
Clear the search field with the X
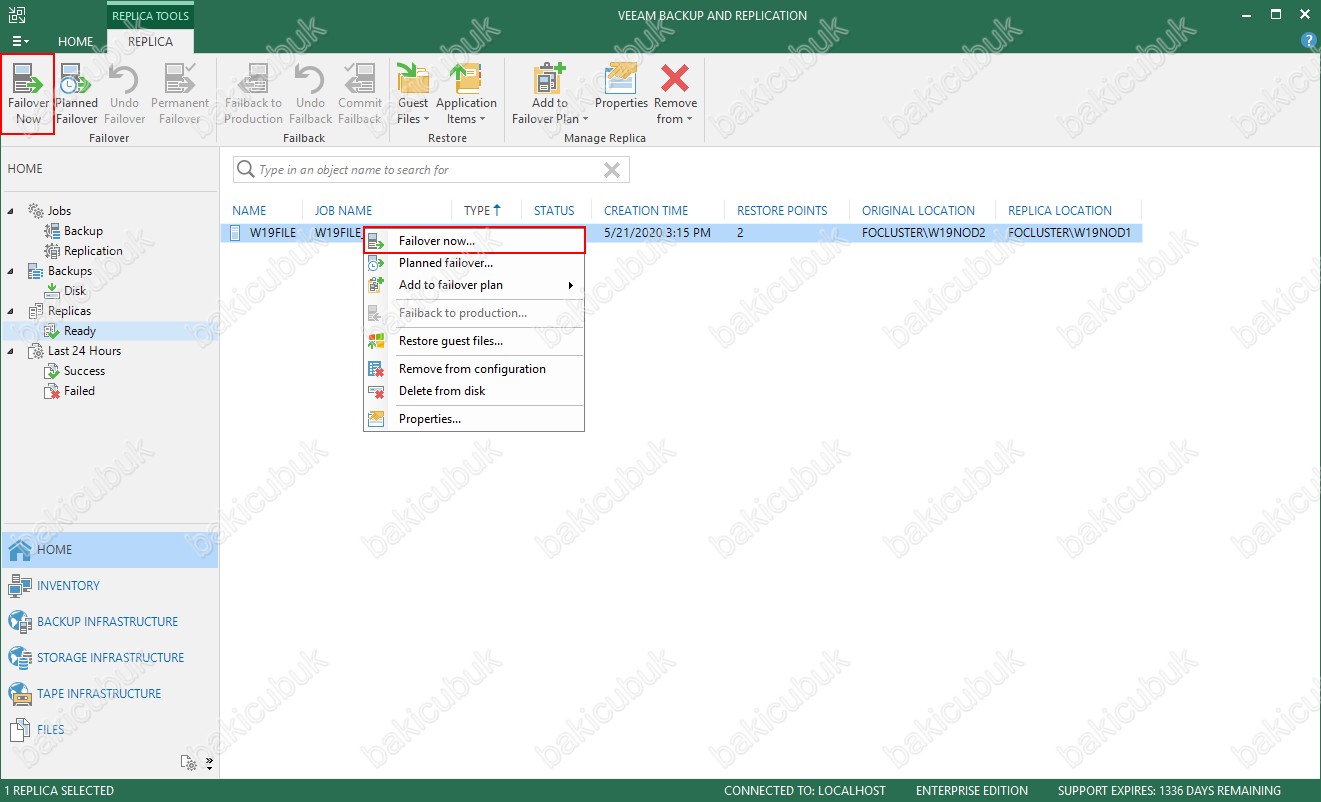click(x=612, y=170)
